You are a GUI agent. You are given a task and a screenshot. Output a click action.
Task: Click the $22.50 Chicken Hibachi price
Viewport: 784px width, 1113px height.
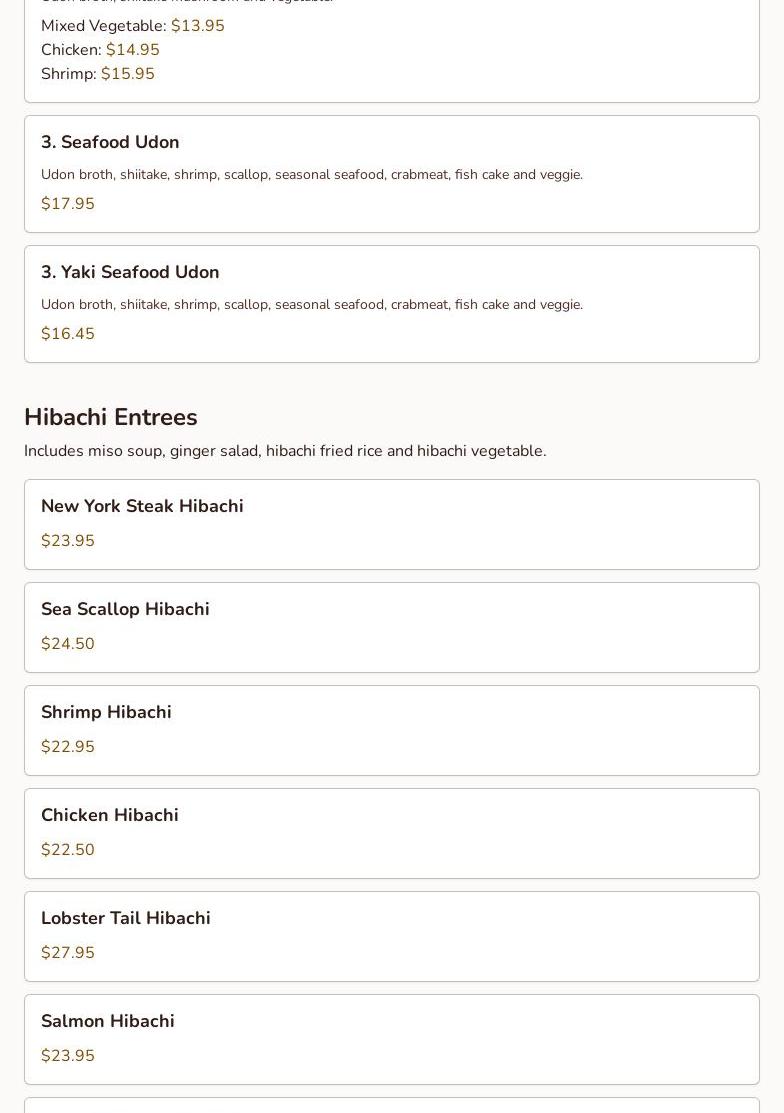coord(68,850)
